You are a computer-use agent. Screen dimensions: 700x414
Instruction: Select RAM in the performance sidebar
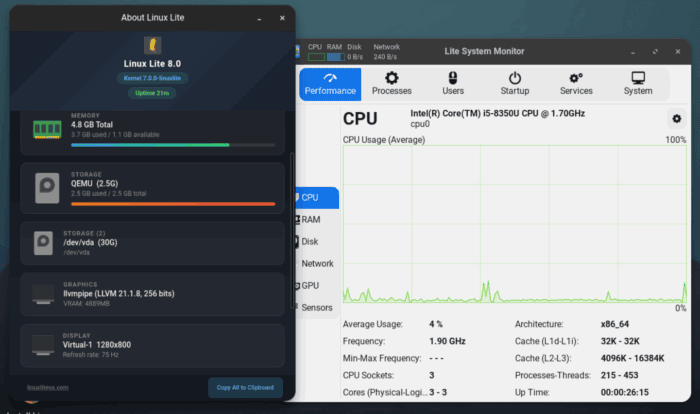(x=317, y=219)
